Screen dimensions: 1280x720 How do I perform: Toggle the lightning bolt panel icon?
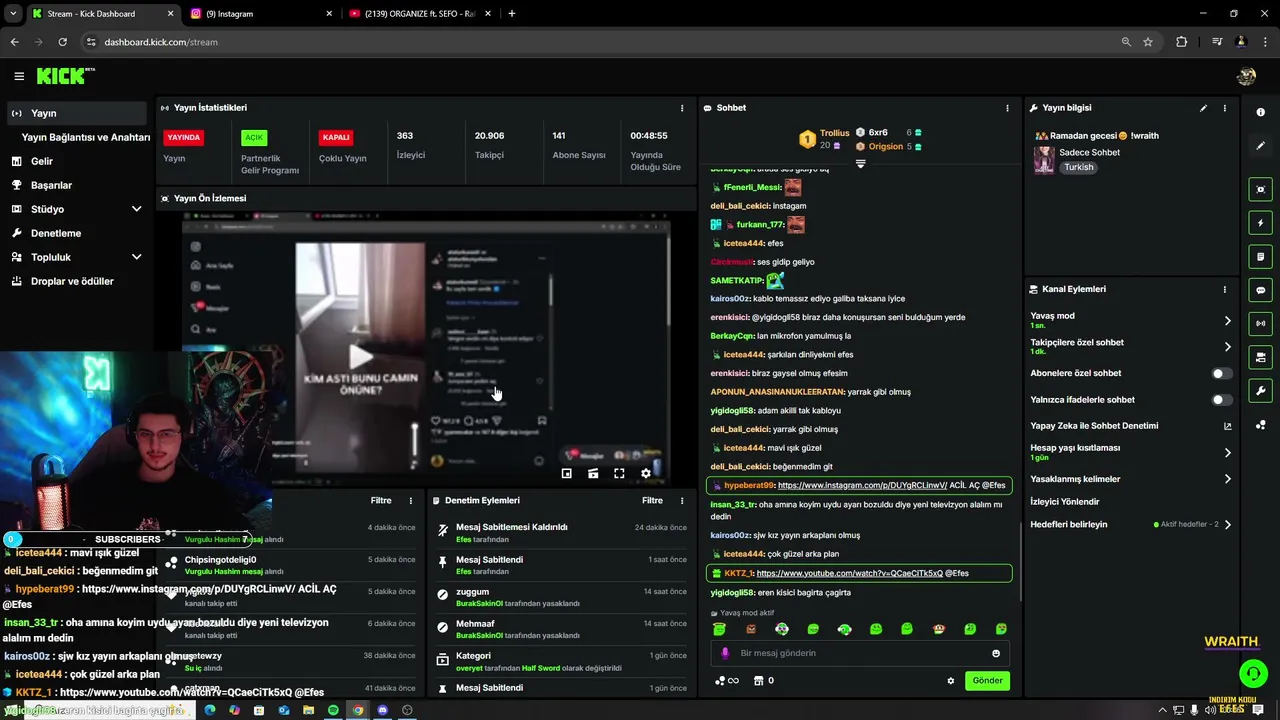(x=1260, y=223)
